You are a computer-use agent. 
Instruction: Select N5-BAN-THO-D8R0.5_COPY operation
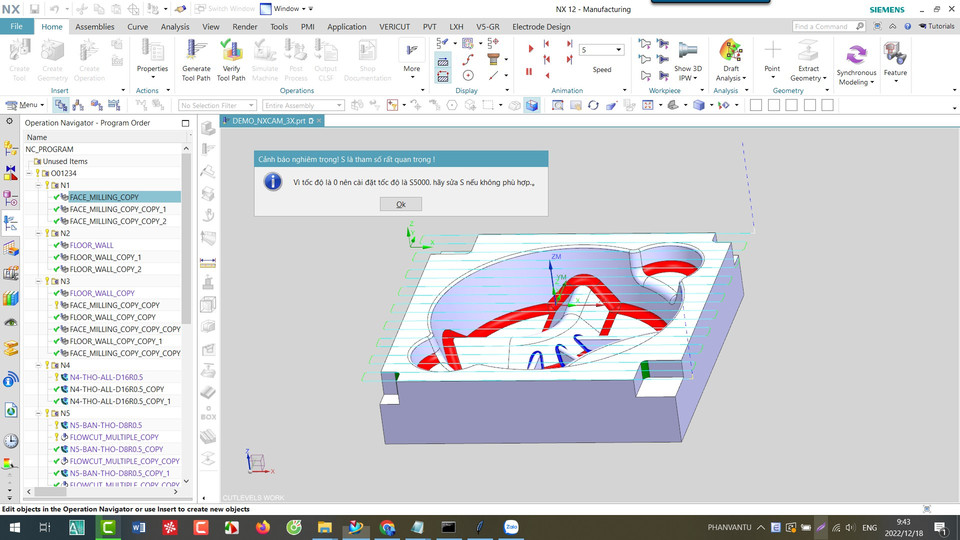pos(116,449)
